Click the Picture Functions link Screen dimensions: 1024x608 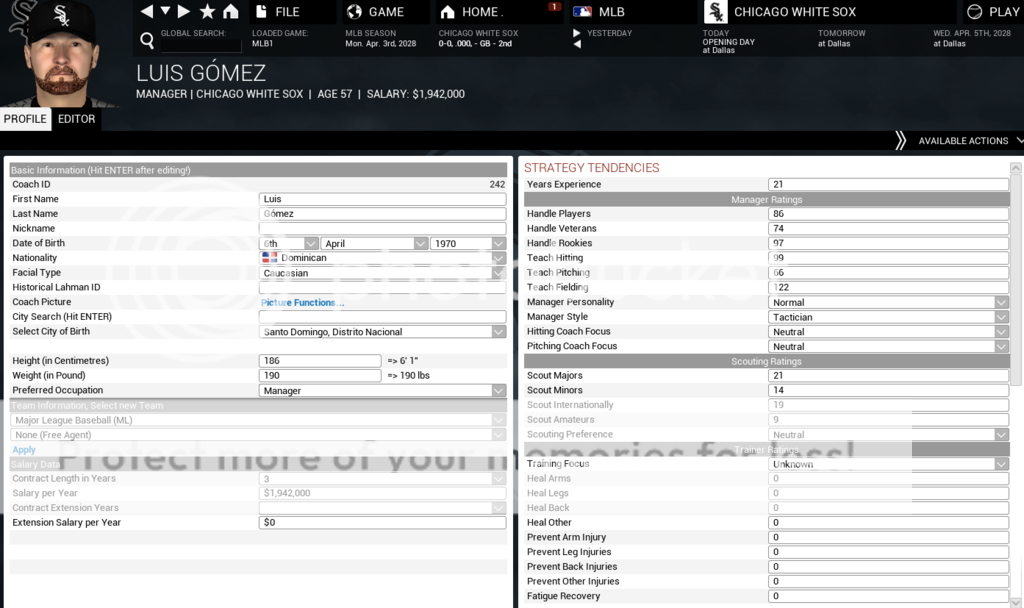[x=302, y=302]
